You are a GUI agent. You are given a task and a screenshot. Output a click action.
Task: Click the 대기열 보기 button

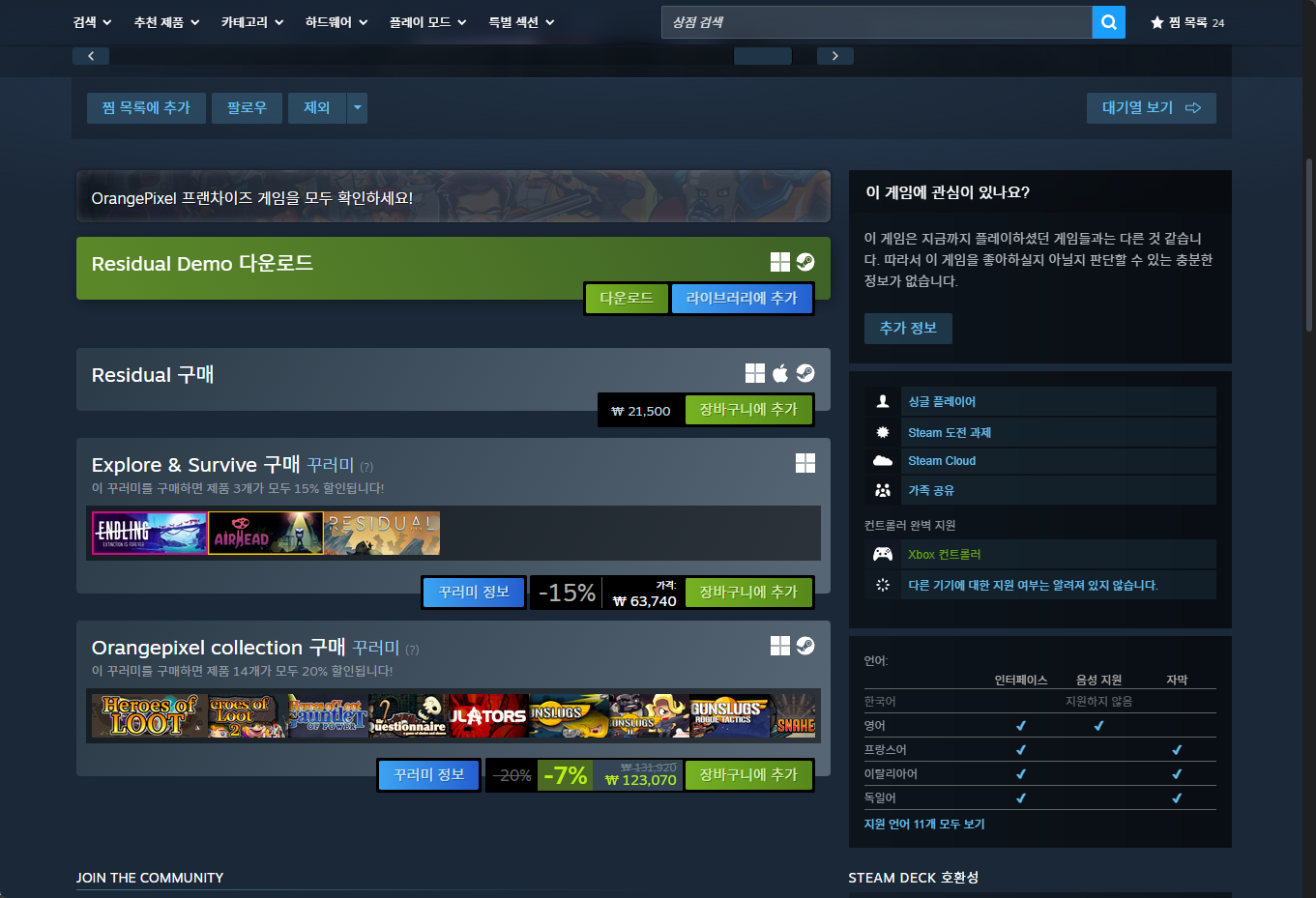[1152, 107]
